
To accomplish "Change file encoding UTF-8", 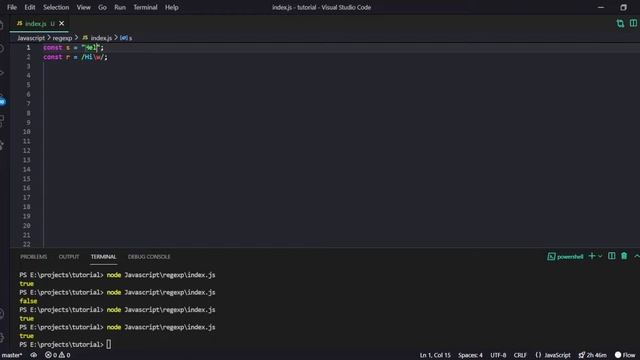I will point(498,355).
